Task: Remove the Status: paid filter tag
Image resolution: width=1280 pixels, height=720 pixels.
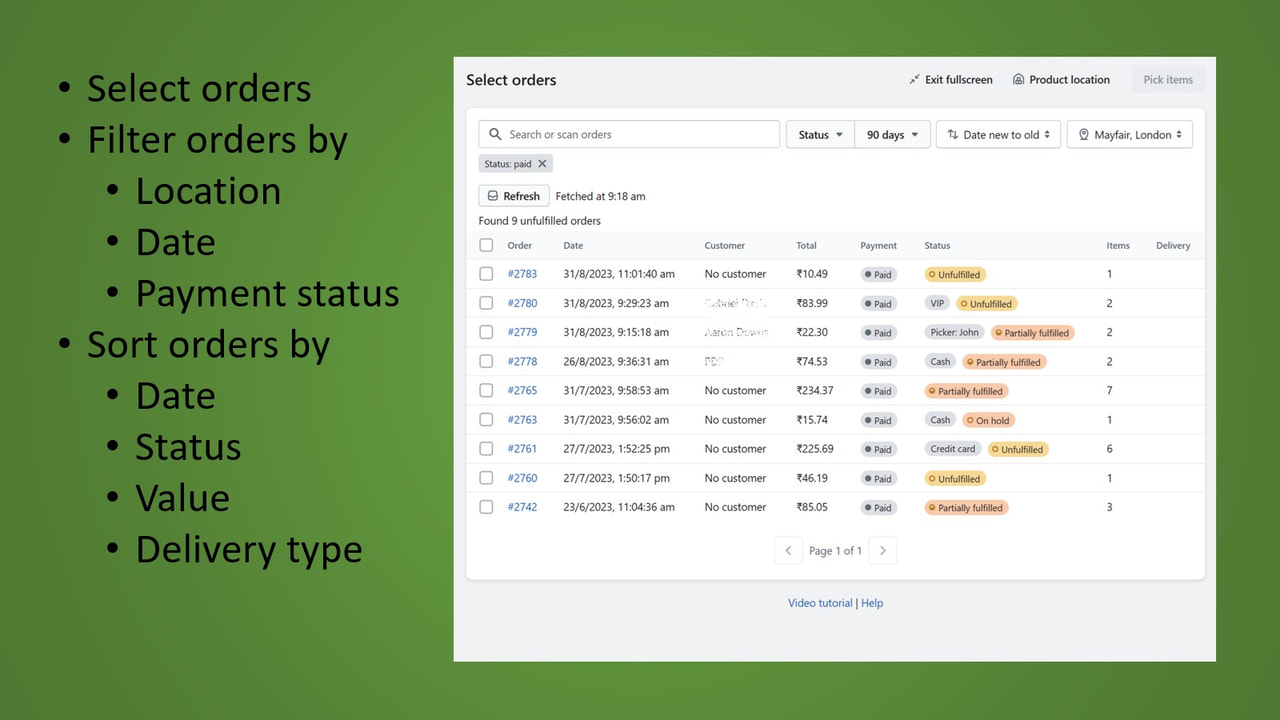Action: pyautogui.click(x=543, y=162)
